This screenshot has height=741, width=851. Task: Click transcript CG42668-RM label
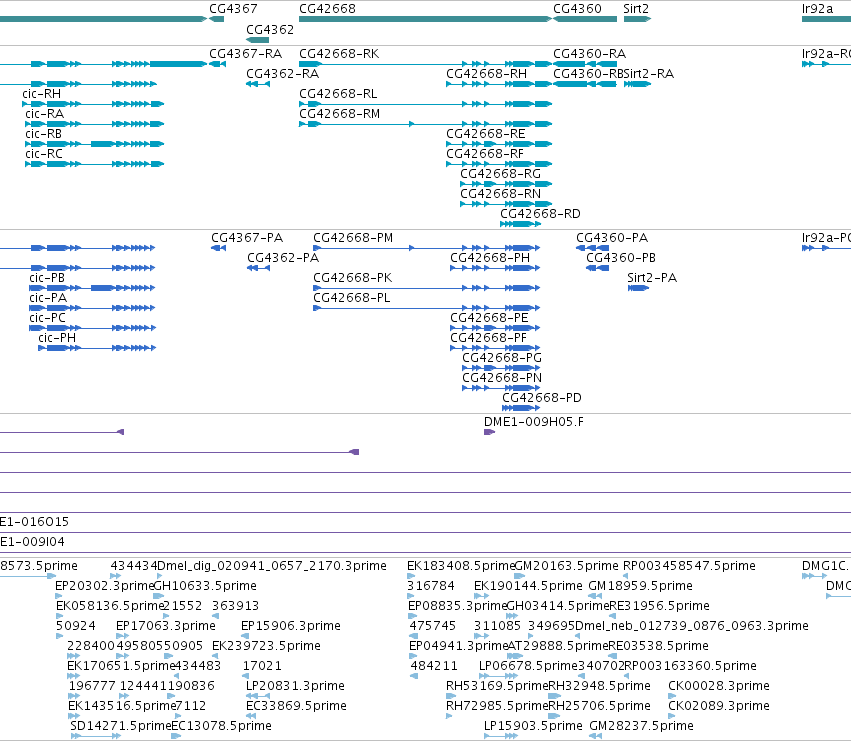[x=339, y=114]
